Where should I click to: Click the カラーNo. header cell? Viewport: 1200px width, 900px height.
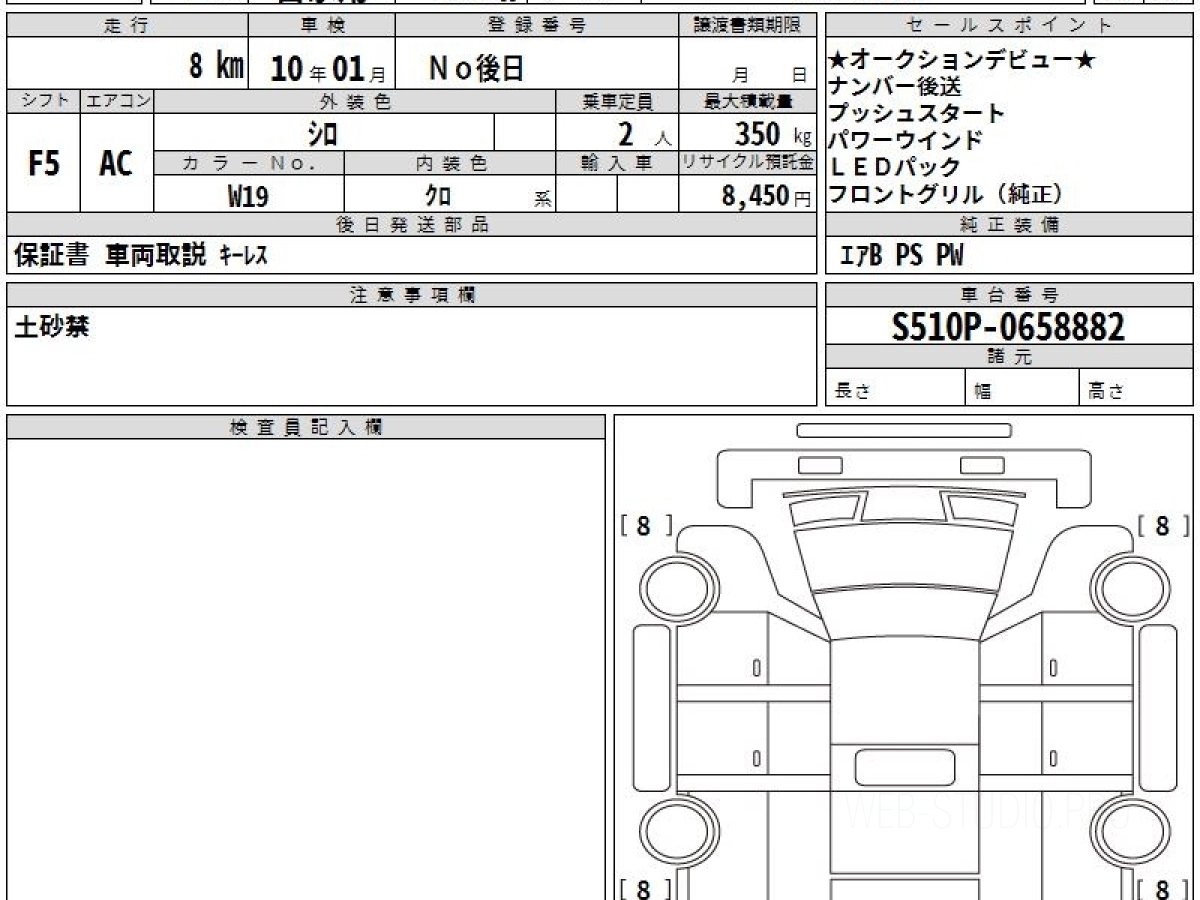(249, 163)
